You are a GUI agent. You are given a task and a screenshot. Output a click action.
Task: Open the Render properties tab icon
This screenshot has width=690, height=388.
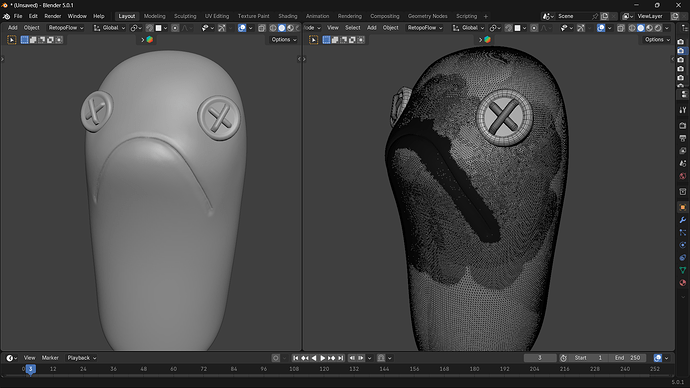tap(683, 126)
